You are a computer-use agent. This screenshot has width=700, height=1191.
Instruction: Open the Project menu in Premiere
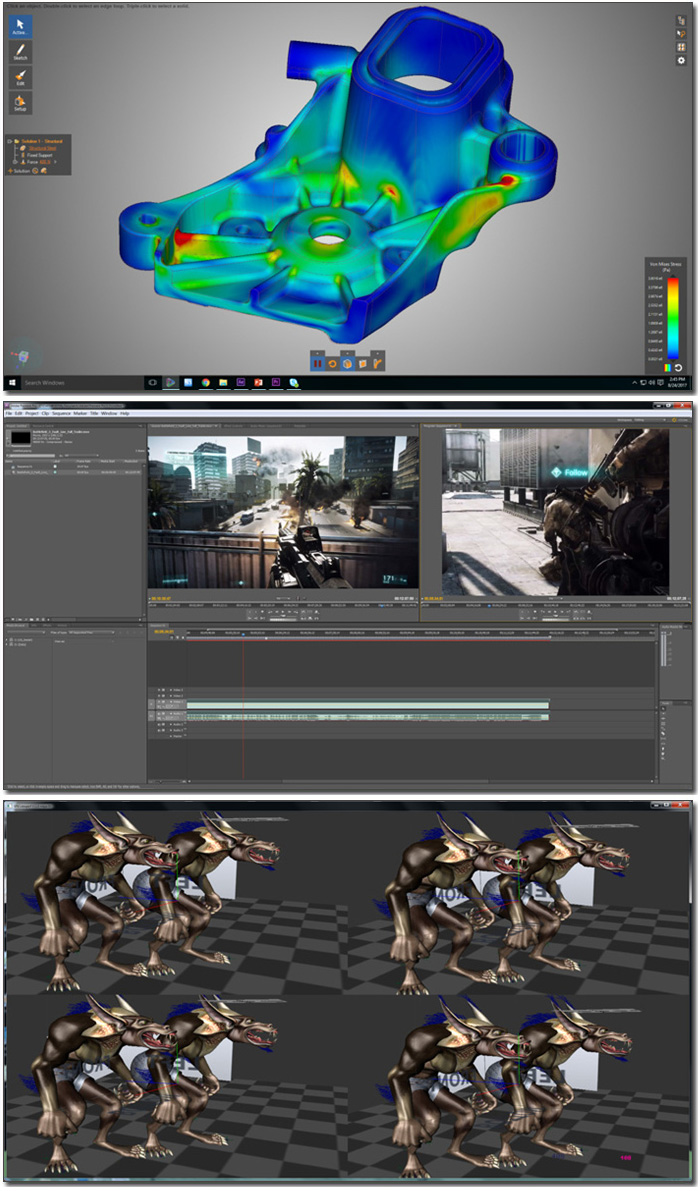(x=31, y=413)
